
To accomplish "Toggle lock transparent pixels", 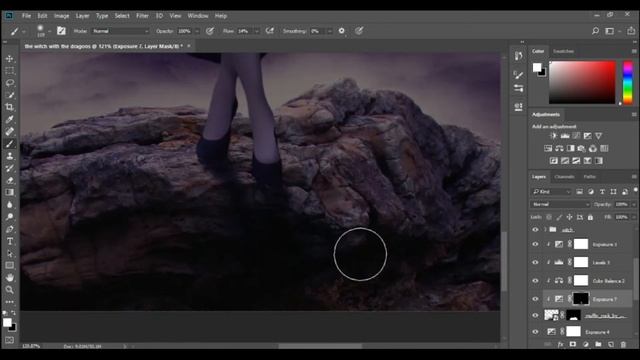I will tap(549, 217).
